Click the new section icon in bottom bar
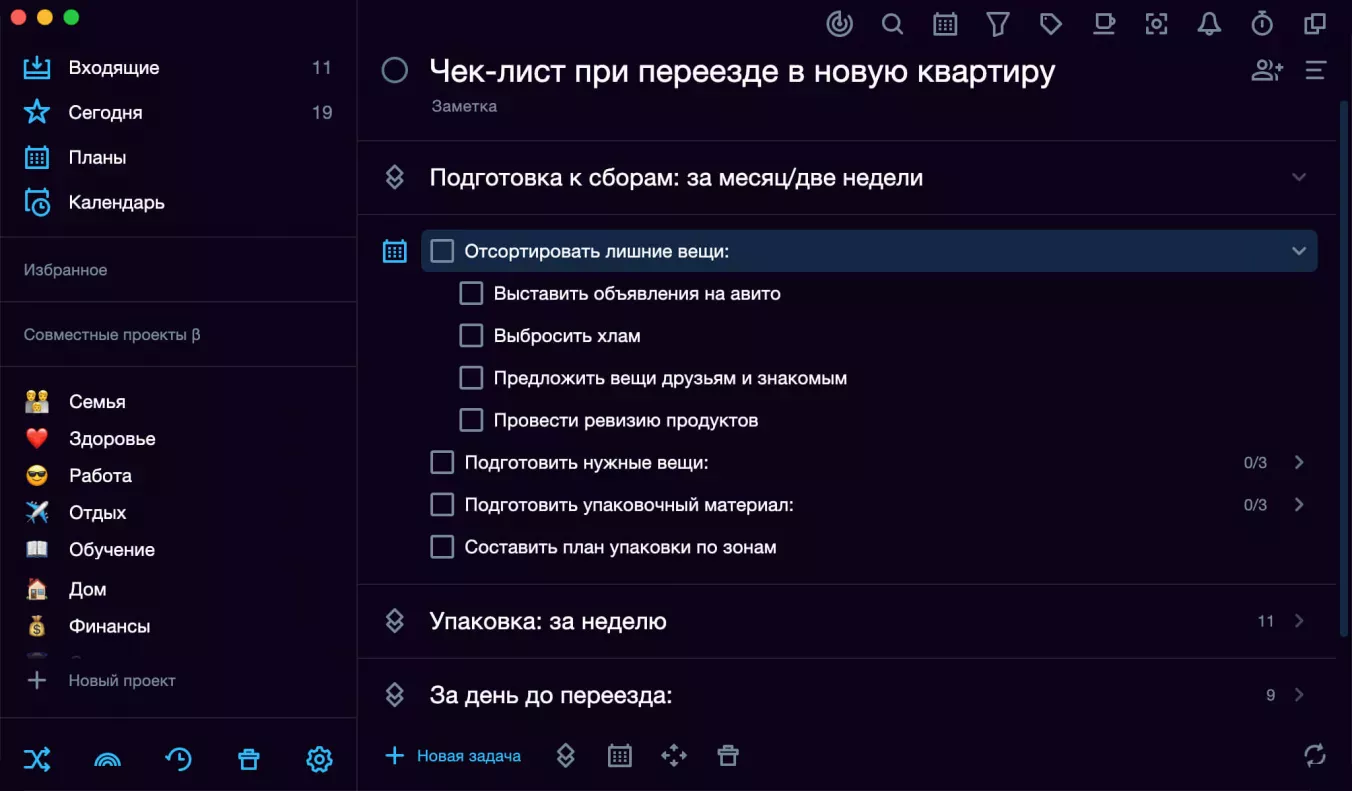The image size is (1352, 791). (x=566, y=756)
